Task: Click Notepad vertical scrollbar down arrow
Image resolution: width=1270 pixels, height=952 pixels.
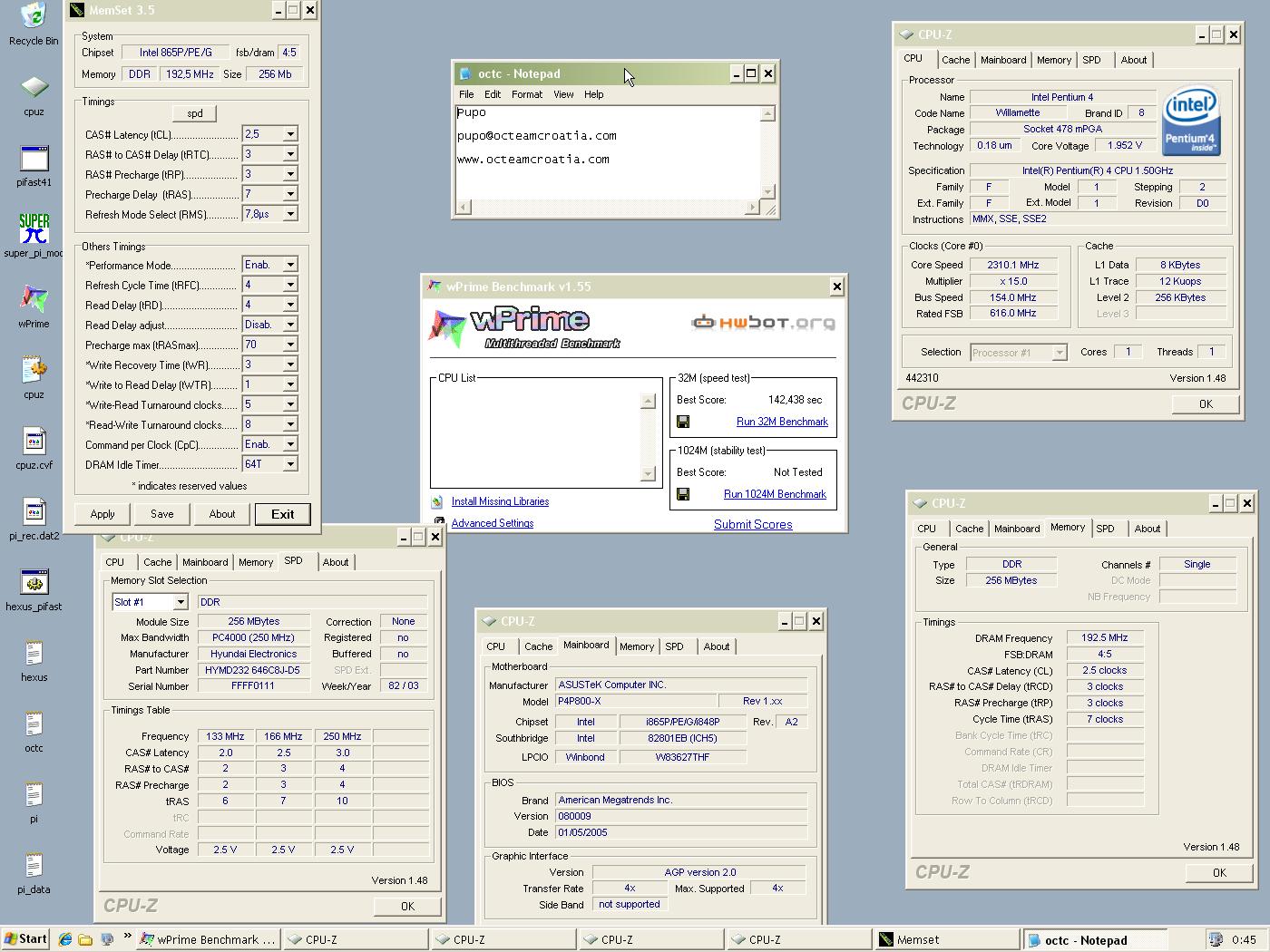Action: tap(767, 191)
